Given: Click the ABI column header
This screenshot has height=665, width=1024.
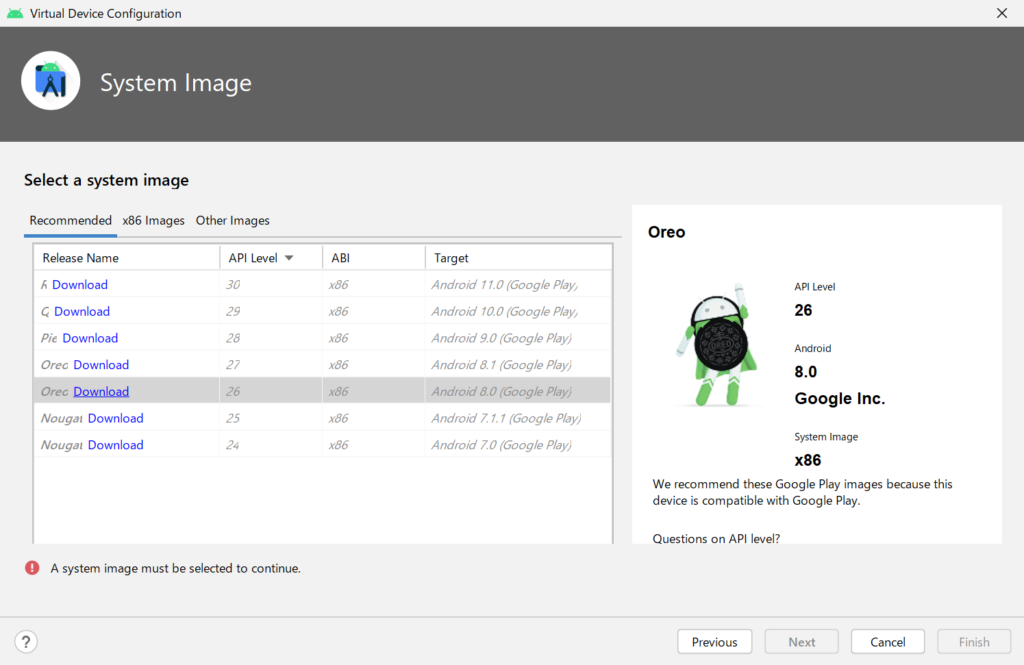Looking at the screenshot, I should point(374,258).
